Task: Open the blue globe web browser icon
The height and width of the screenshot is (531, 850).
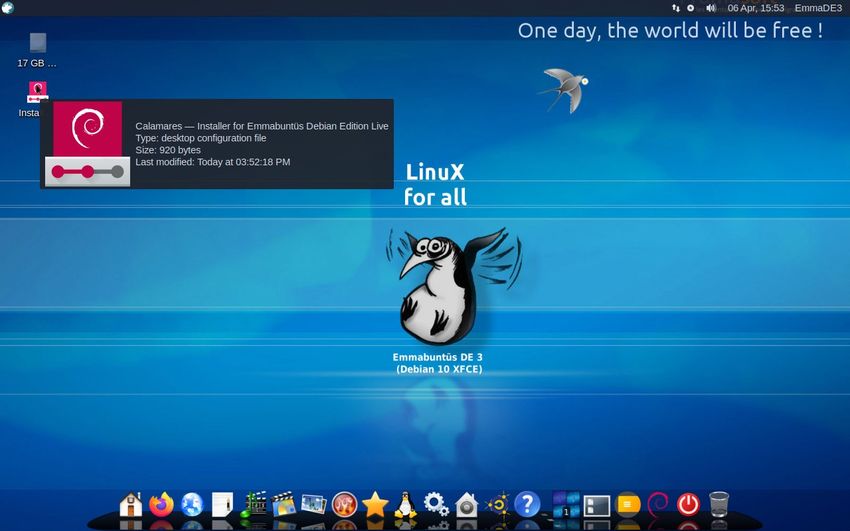Action: pyautogui.click(x=192, y=504)
